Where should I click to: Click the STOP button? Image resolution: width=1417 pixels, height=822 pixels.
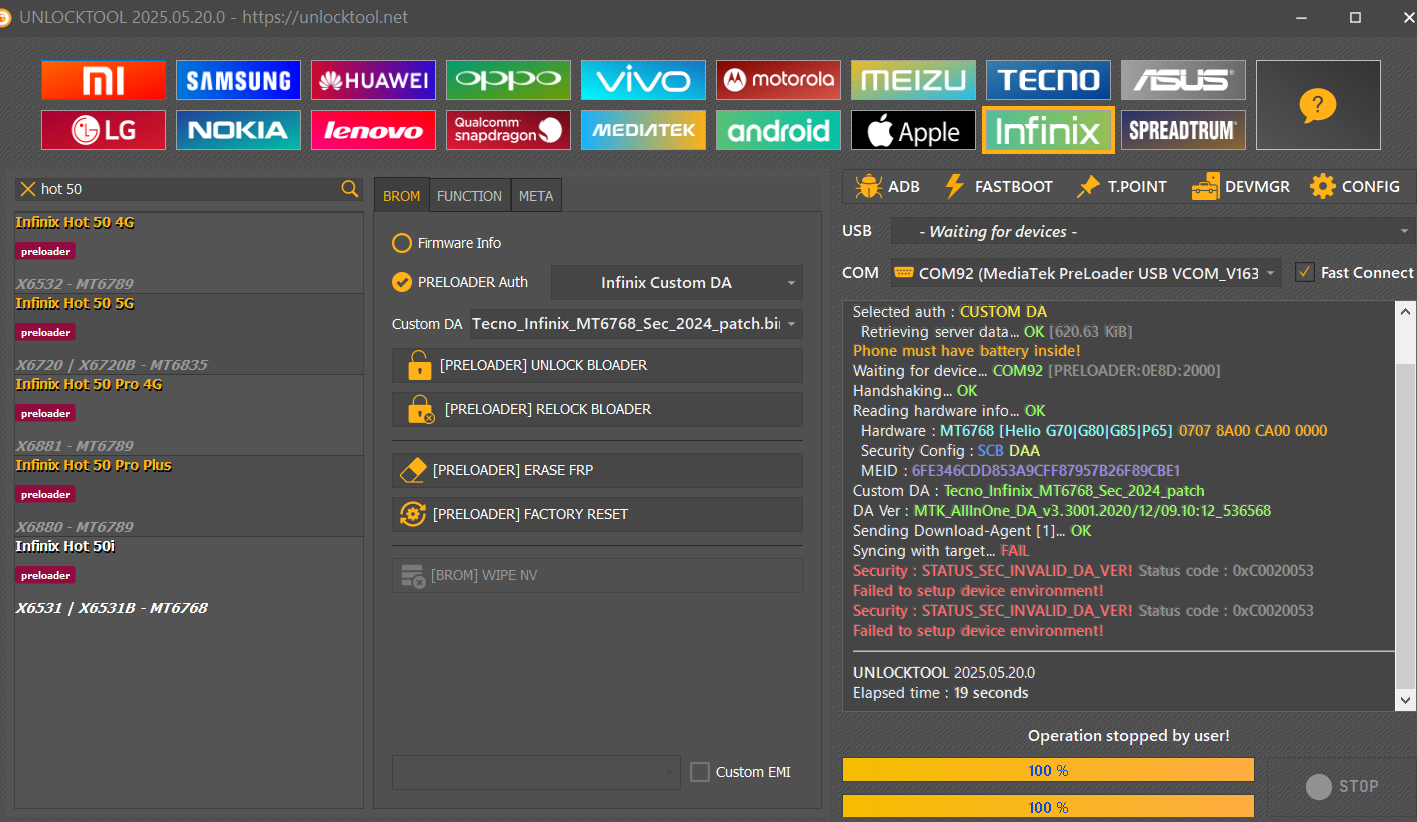point(1342,786)
